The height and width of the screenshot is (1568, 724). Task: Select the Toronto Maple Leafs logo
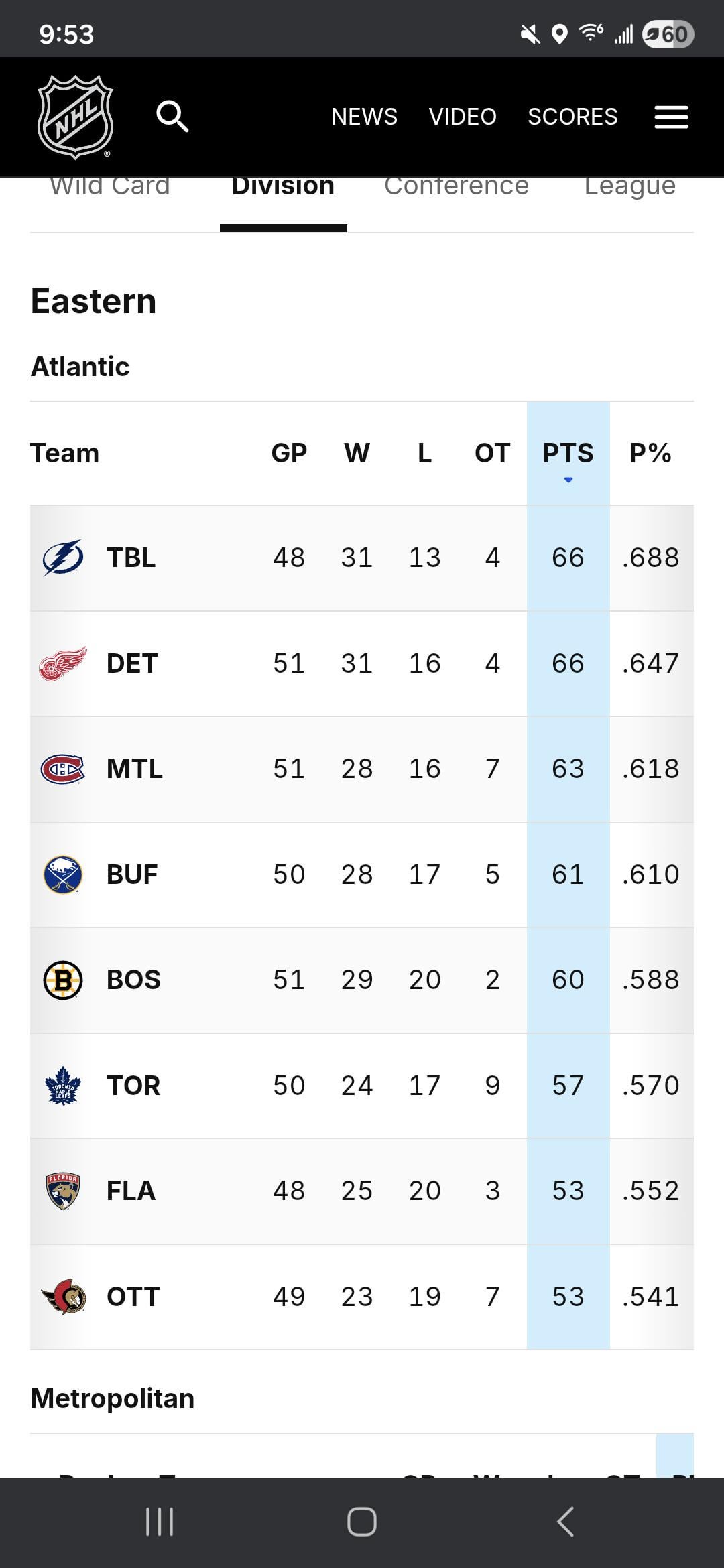click(63, 1086)
